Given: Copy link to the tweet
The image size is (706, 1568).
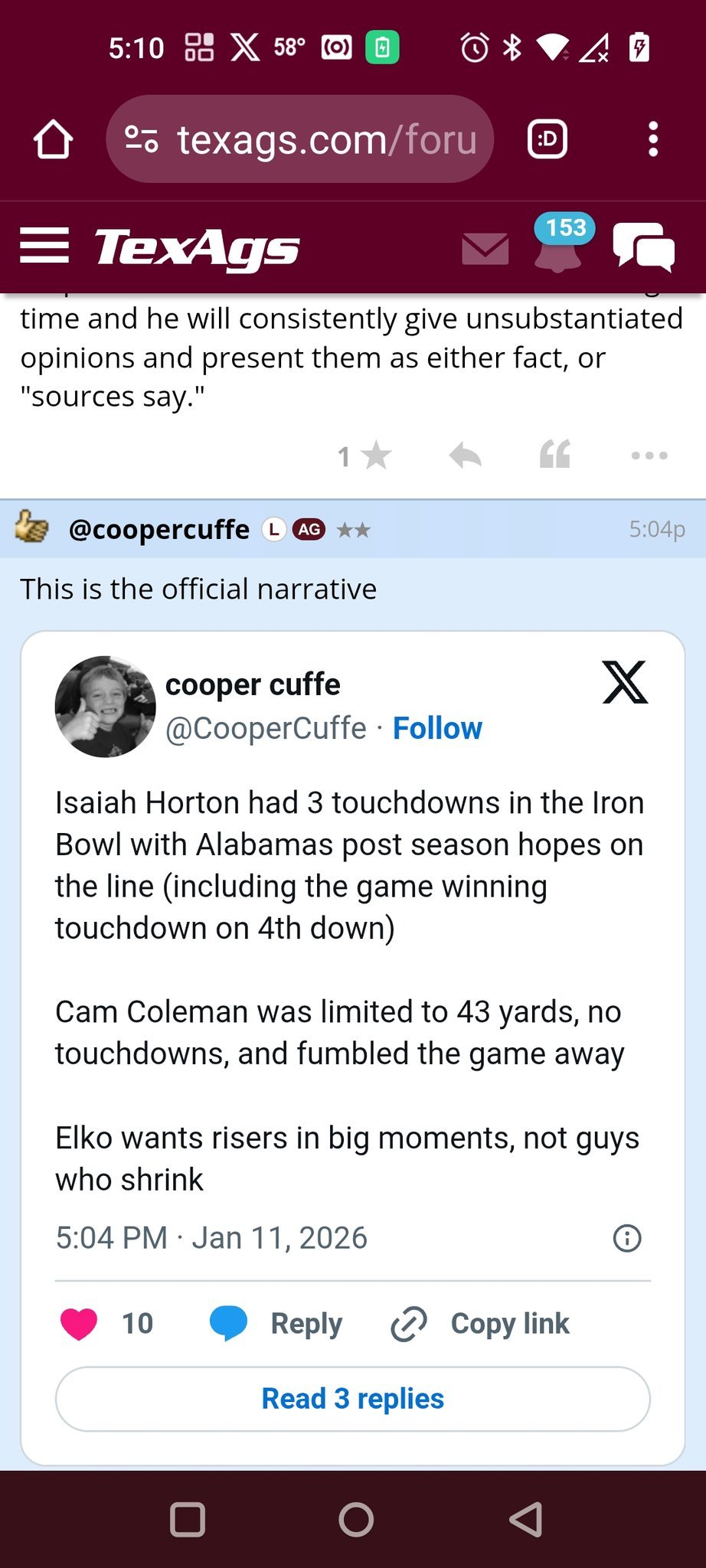Looking at the screenshot, I should (481, 1324).
